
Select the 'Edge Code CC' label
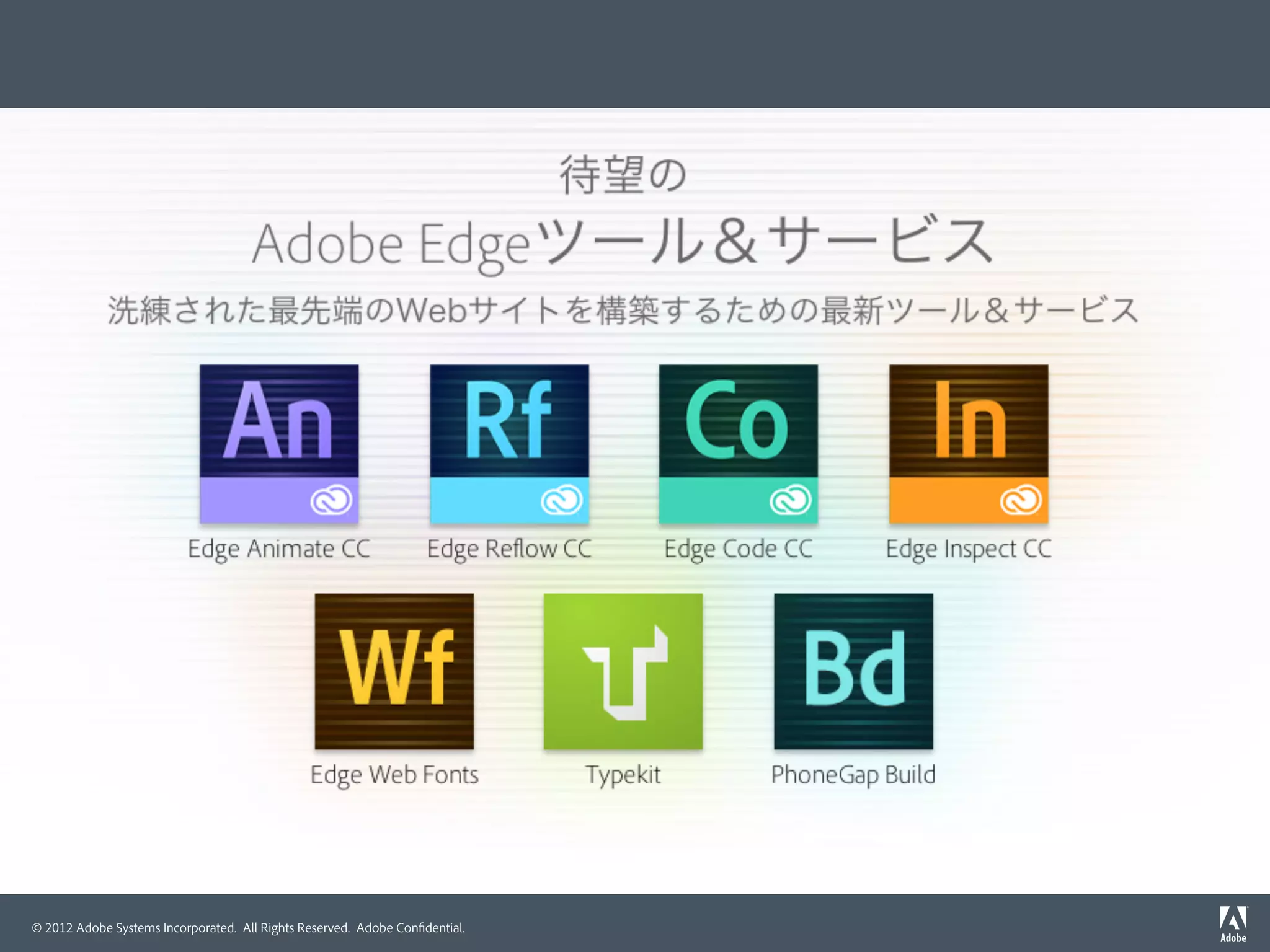[x=739, y=550]
